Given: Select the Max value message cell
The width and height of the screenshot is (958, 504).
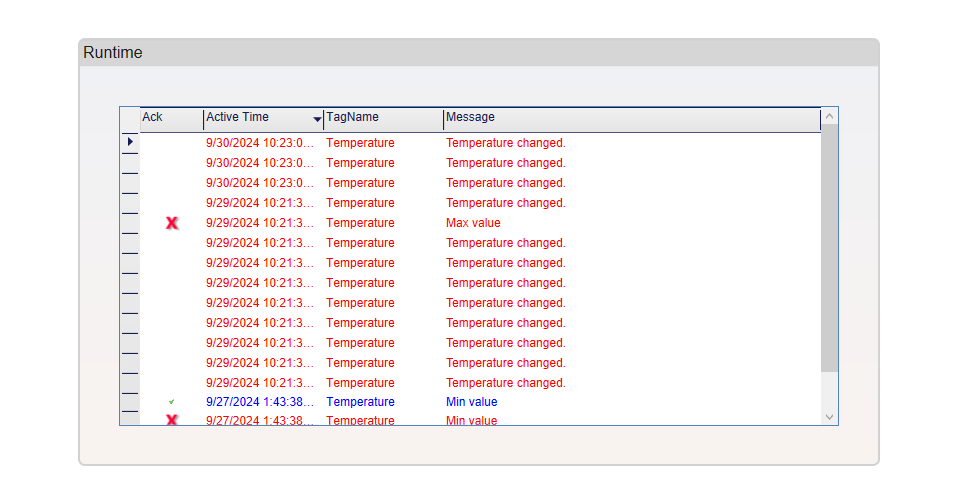Looking at the screenshot, I should tap(473, 223).
